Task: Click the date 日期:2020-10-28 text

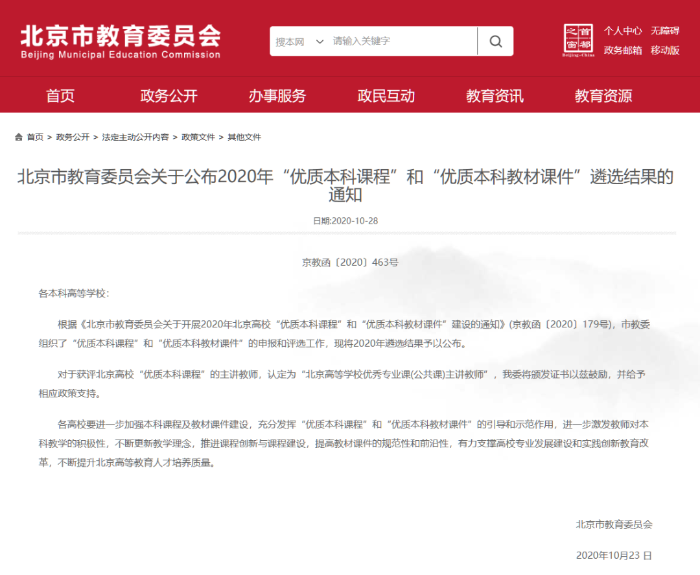Action: click(346, 221)
